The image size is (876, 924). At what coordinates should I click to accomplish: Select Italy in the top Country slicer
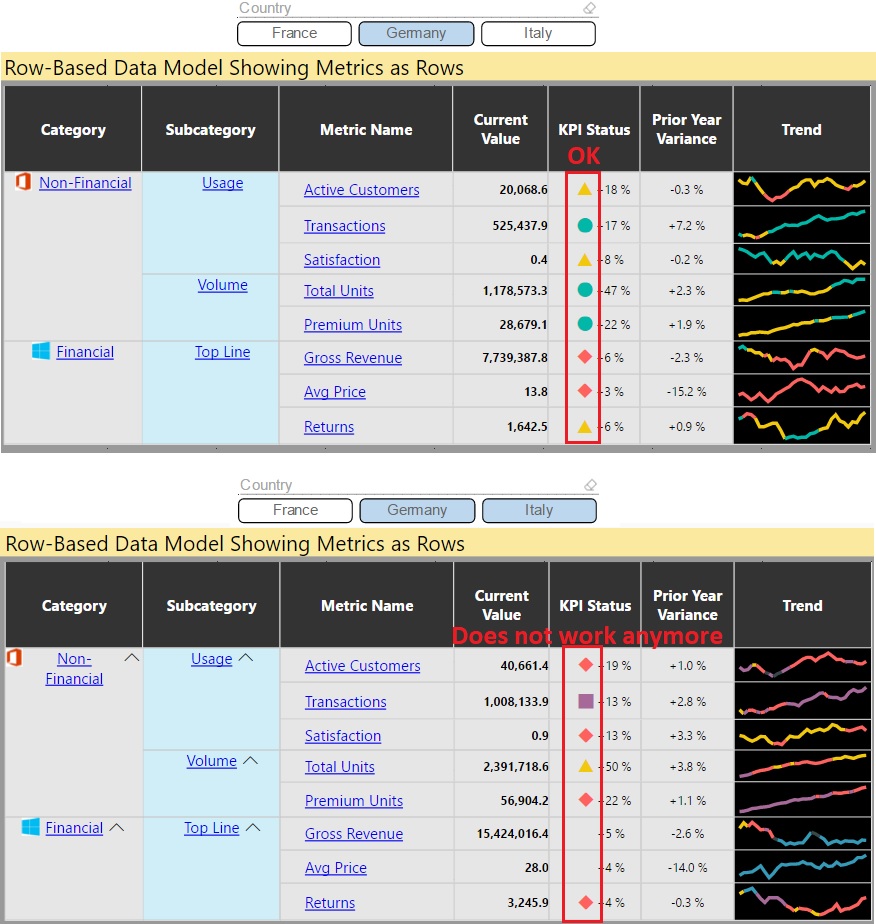click(538, 33)
